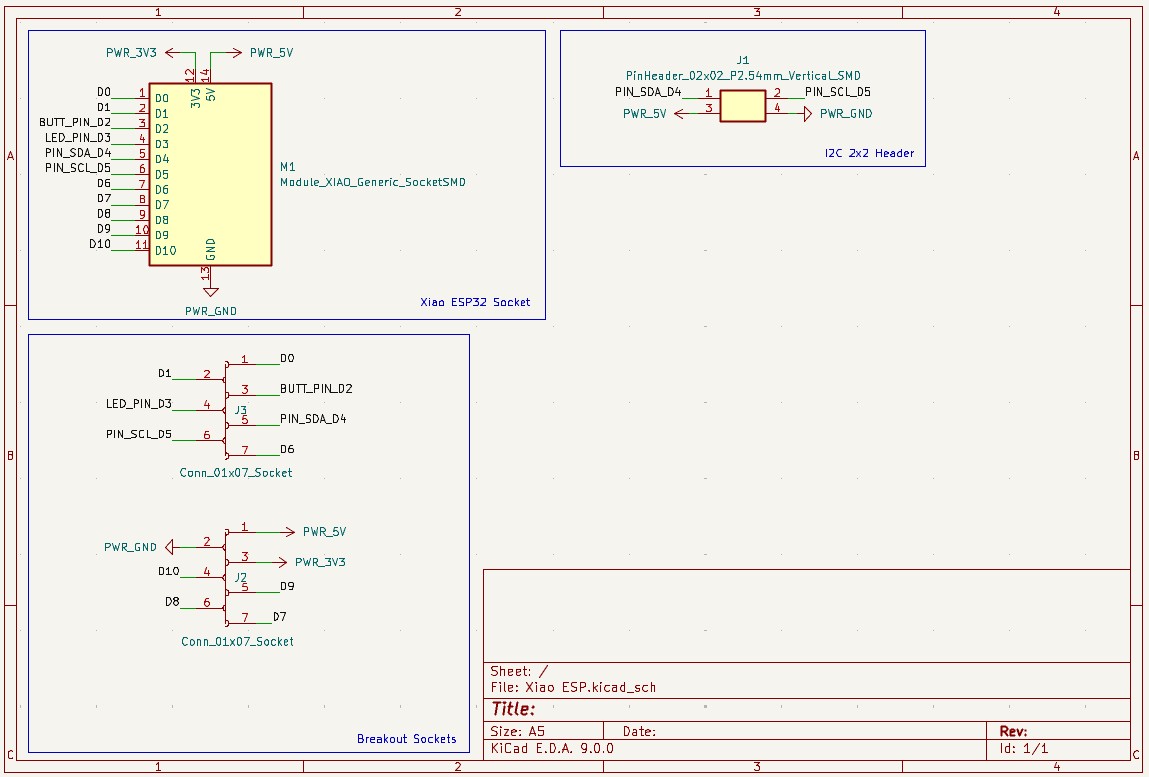Click the 'Rev:' field in title block

point(1013,731)
